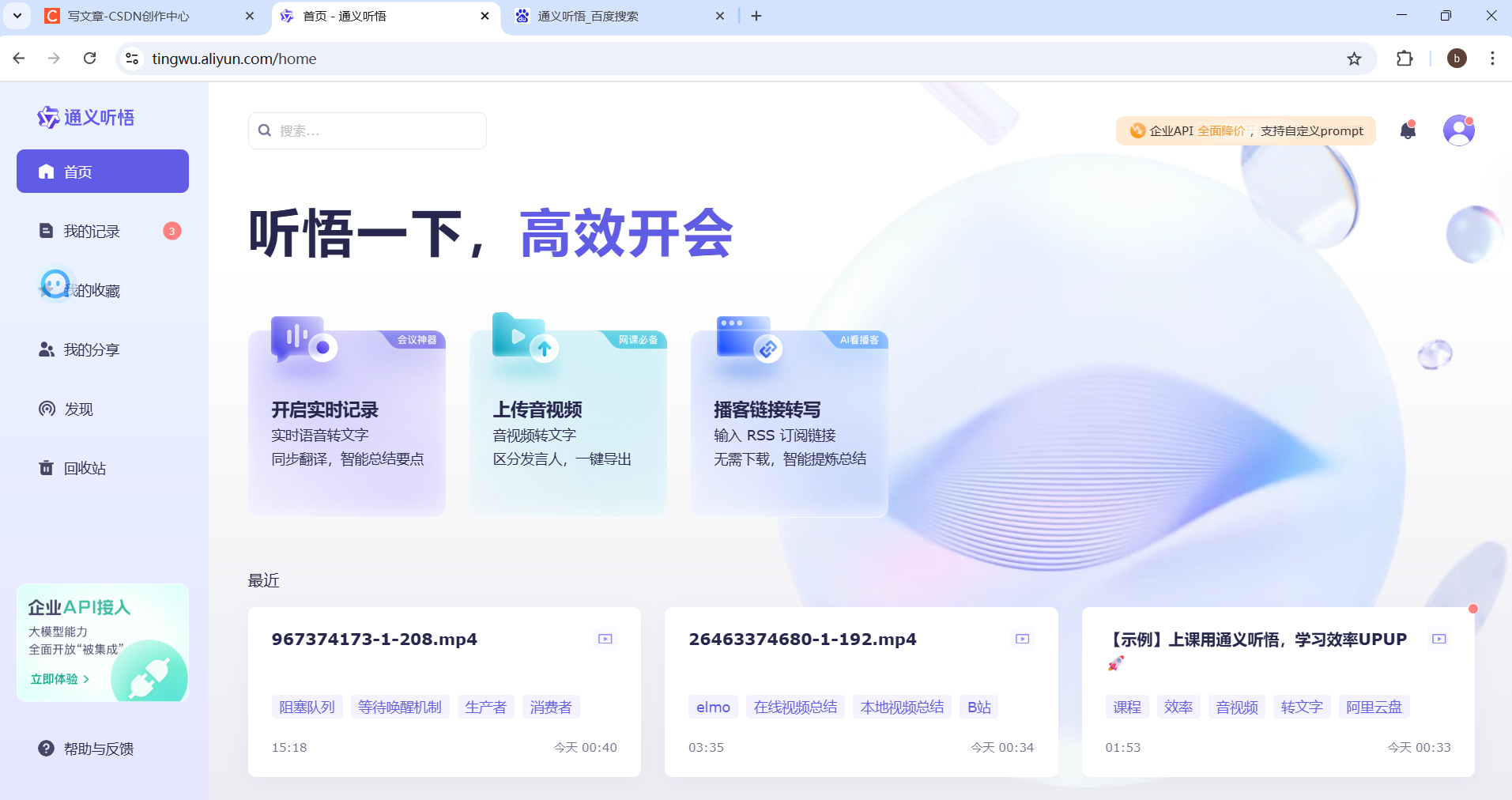Click the 回收站 trash can icon
The height and width of the screenshot is (800, 1512).
pyautogui.click(x=47, y=468)
